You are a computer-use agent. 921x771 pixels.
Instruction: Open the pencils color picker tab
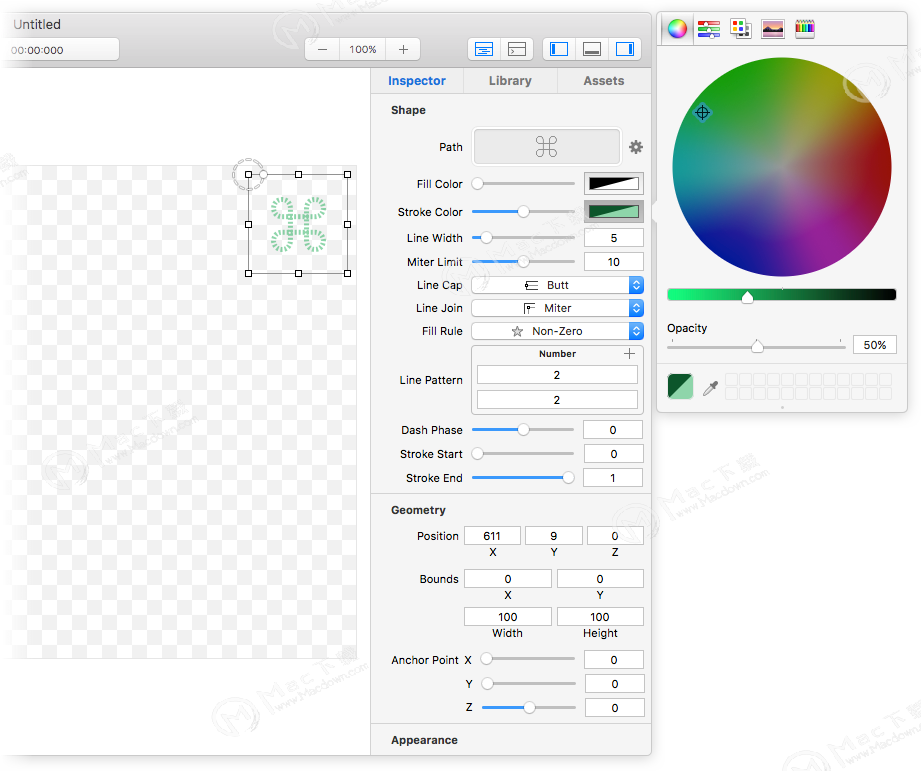pyautogui.click(x=805, y=28)
